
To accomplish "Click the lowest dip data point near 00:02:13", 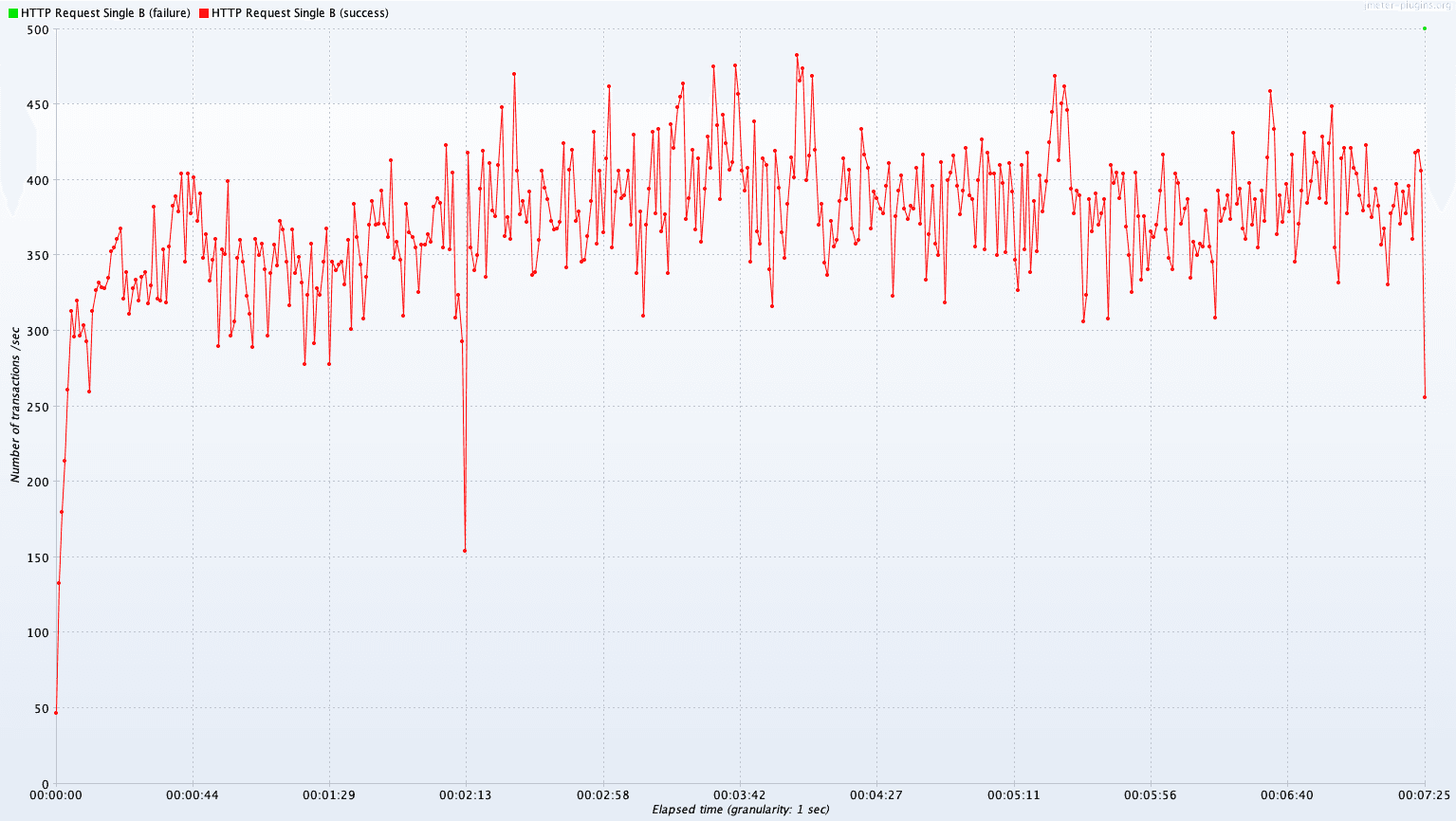I will click(x=465, y=551).
